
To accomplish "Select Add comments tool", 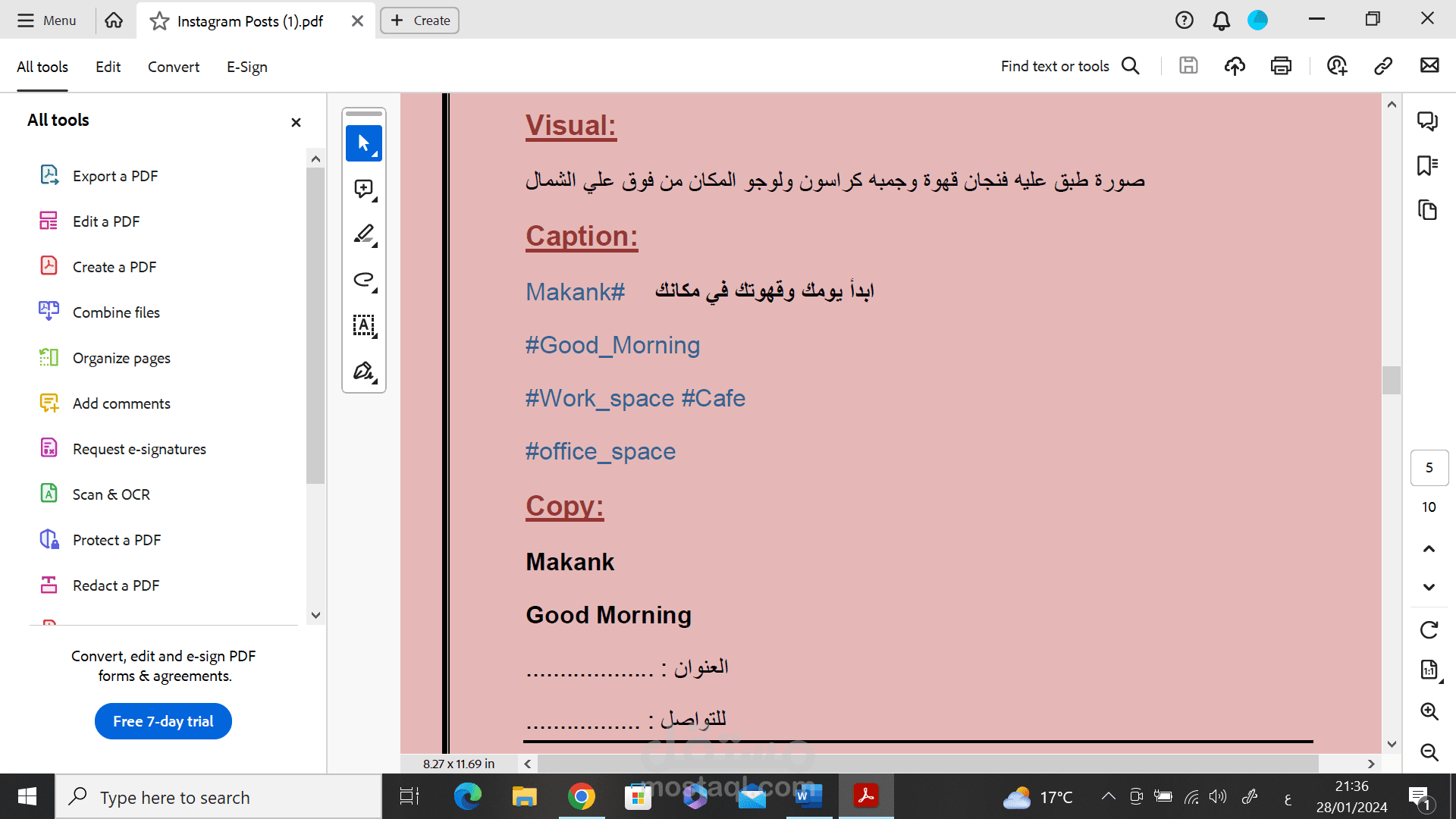I will [105, 403].
